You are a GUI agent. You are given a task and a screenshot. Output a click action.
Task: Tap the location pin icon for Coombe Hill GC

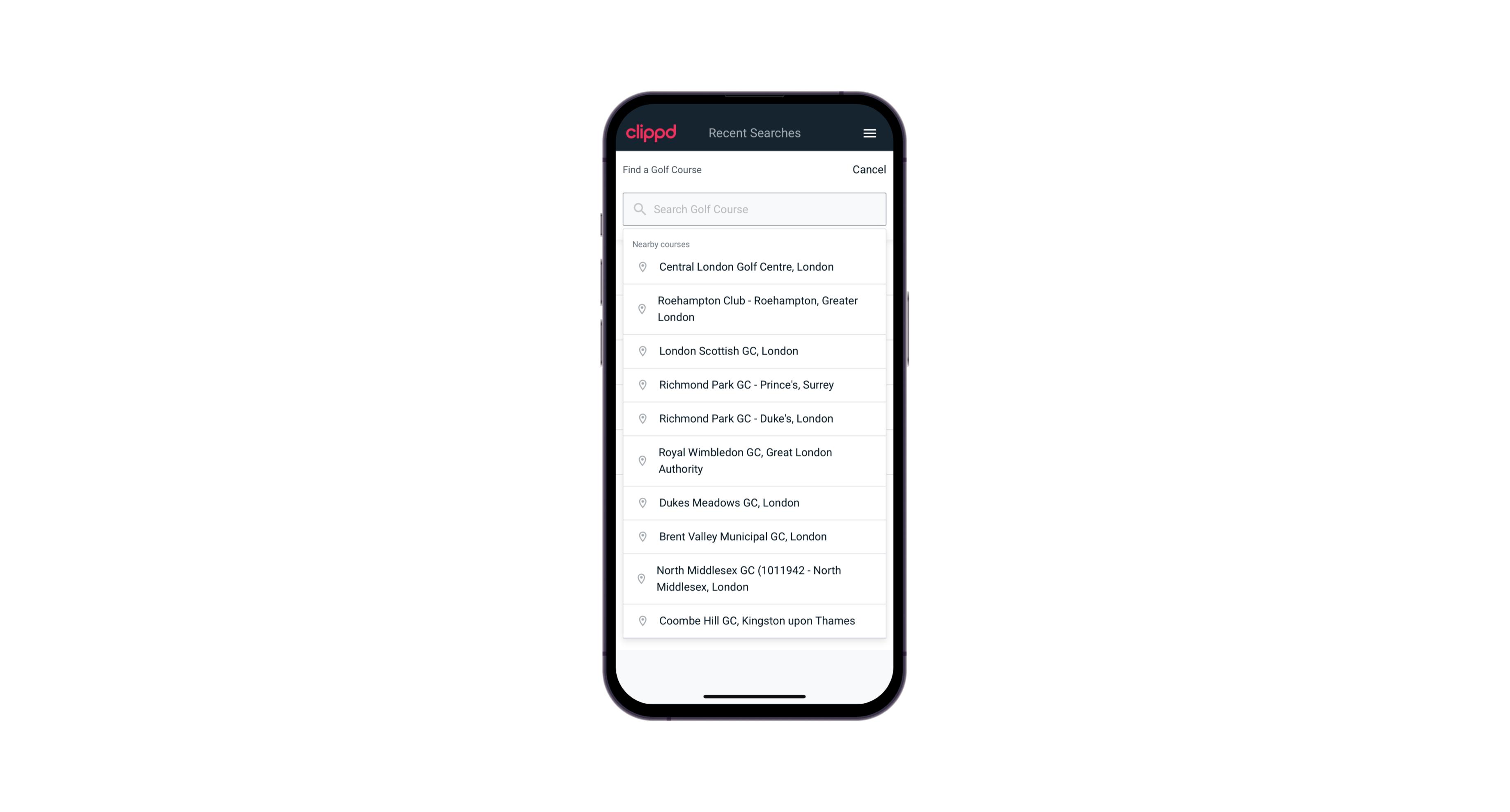coord(640,620)
